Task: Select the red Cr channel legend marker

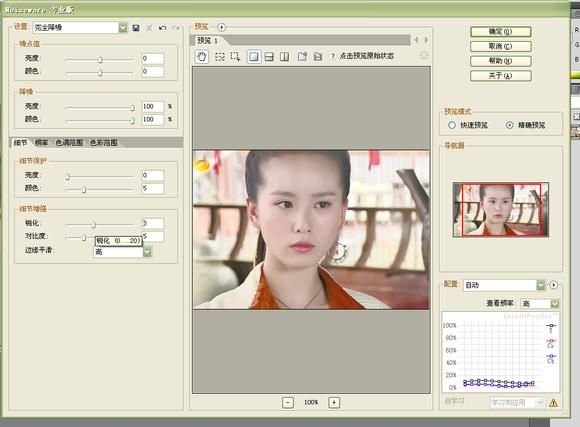Action: point(551,341)
